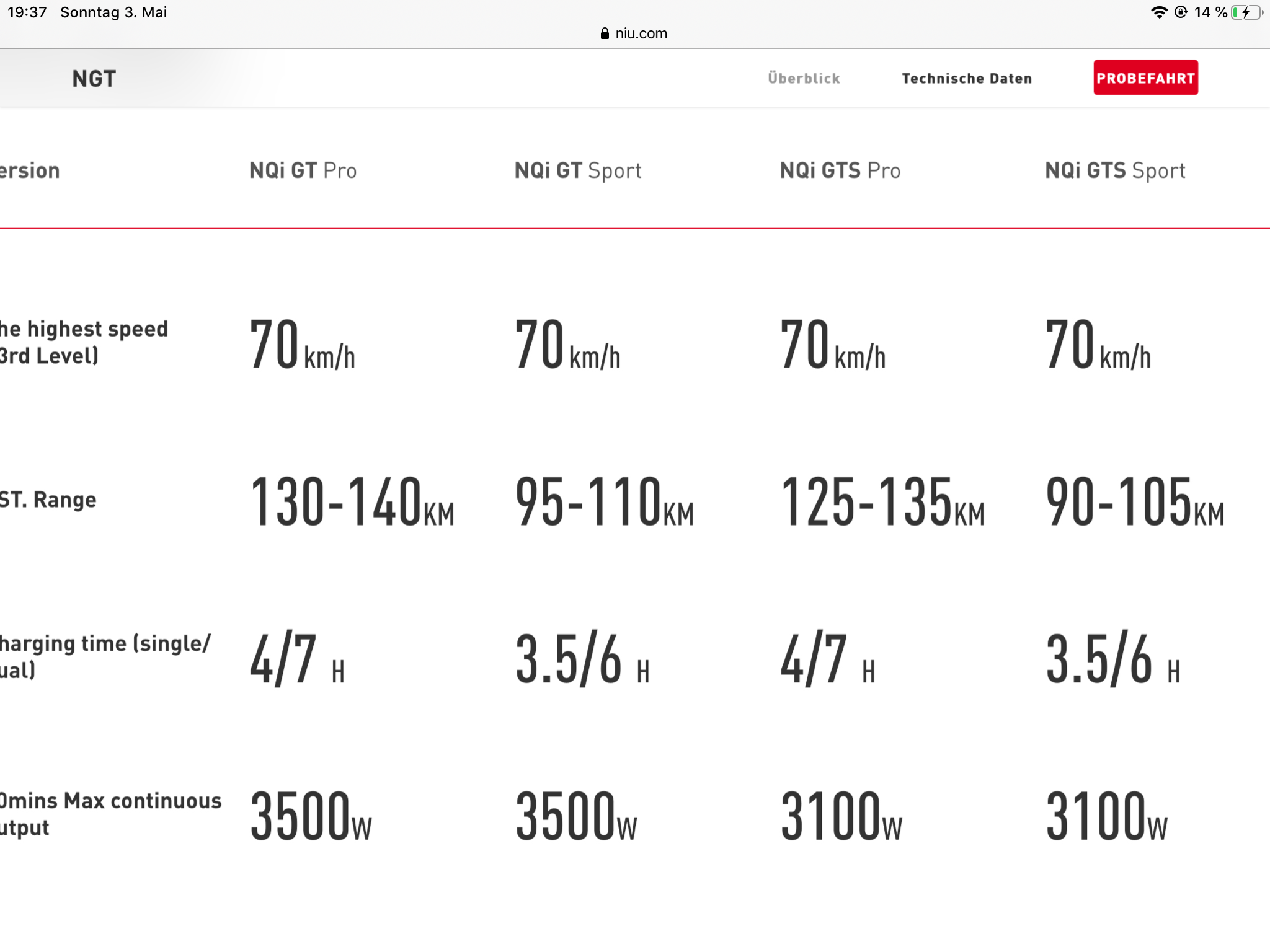Tap the NGT model title
Viewport: 1270px width, 952px height.
(x=94, y=79)
